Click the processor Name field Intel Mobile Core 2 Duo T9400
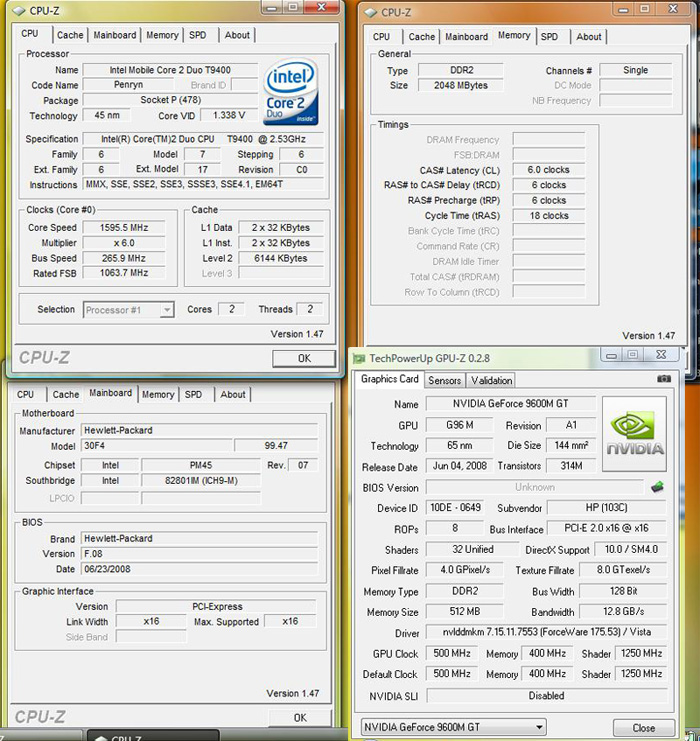 (170, 70)
